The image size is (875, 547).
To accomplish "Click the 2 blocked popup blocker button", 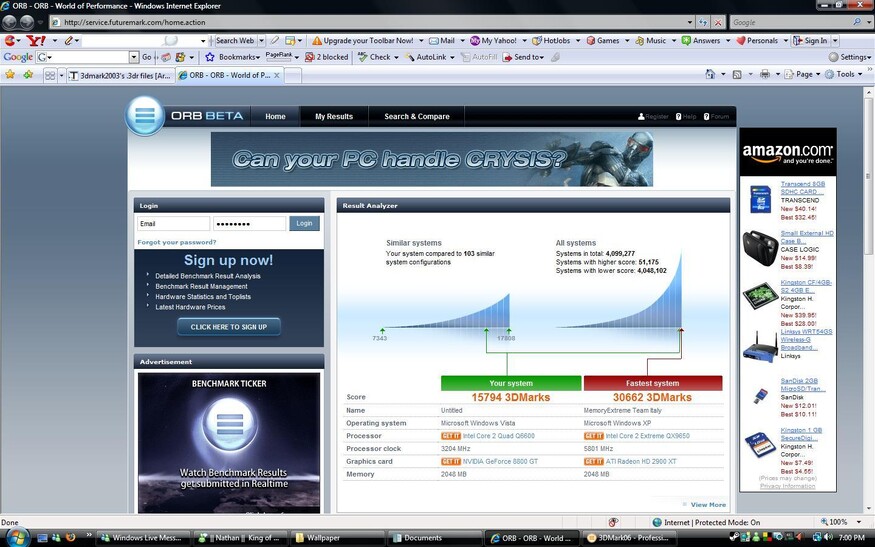I will pyautogui.click(x=326, y=57).
